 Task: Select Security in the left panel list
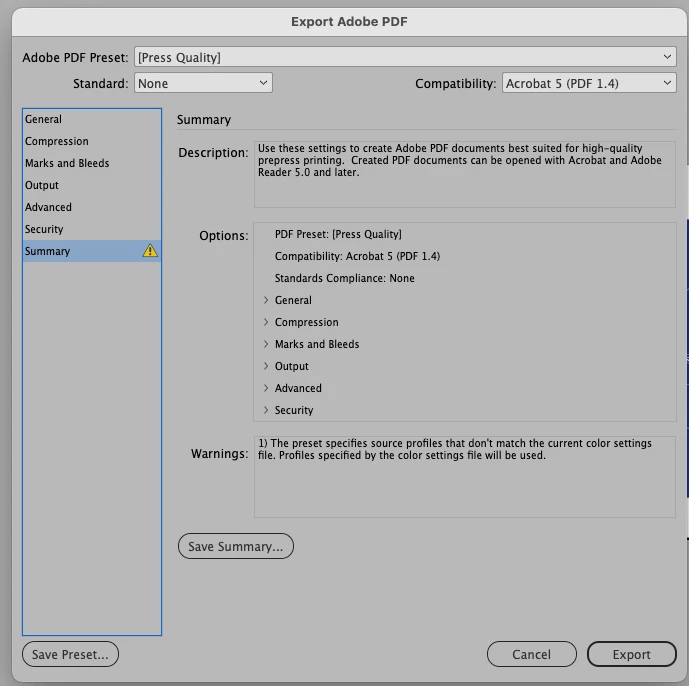[x=92, y=229]
